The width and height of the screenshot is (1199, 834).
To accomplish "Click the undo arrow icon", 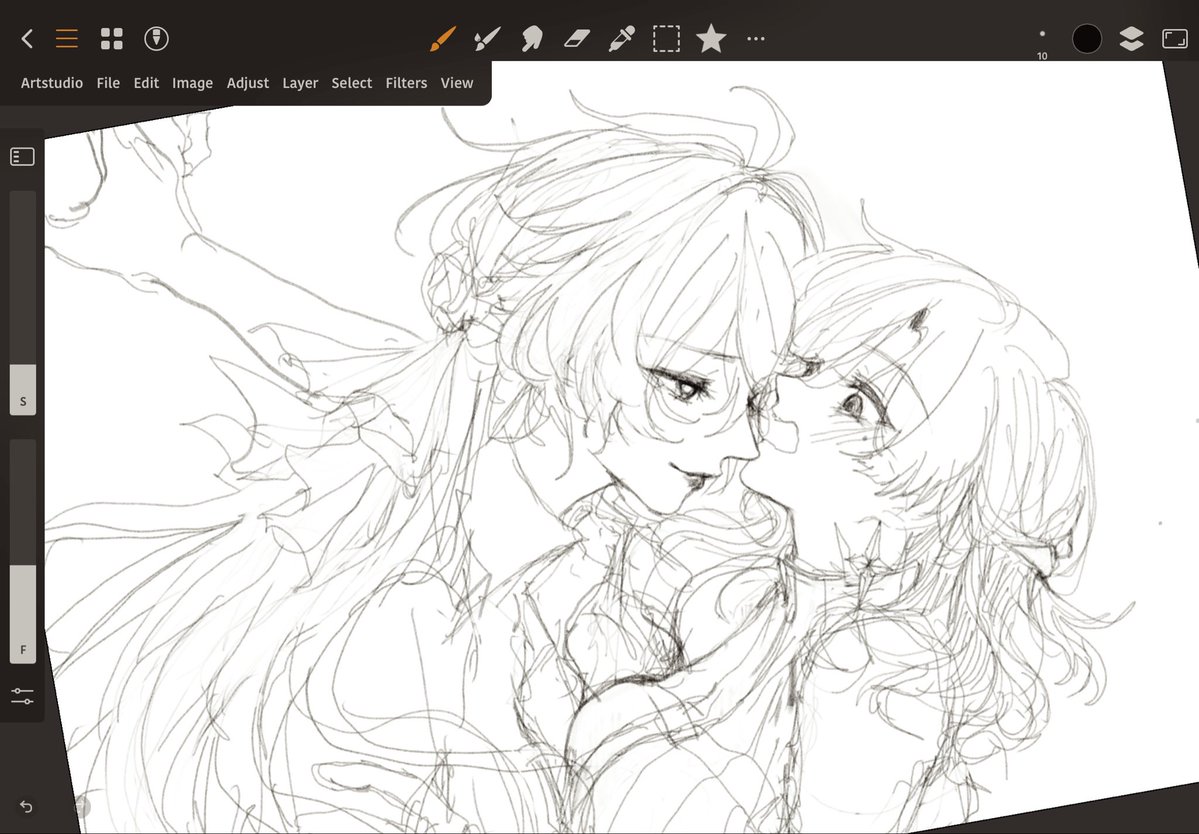I will 26,806.
